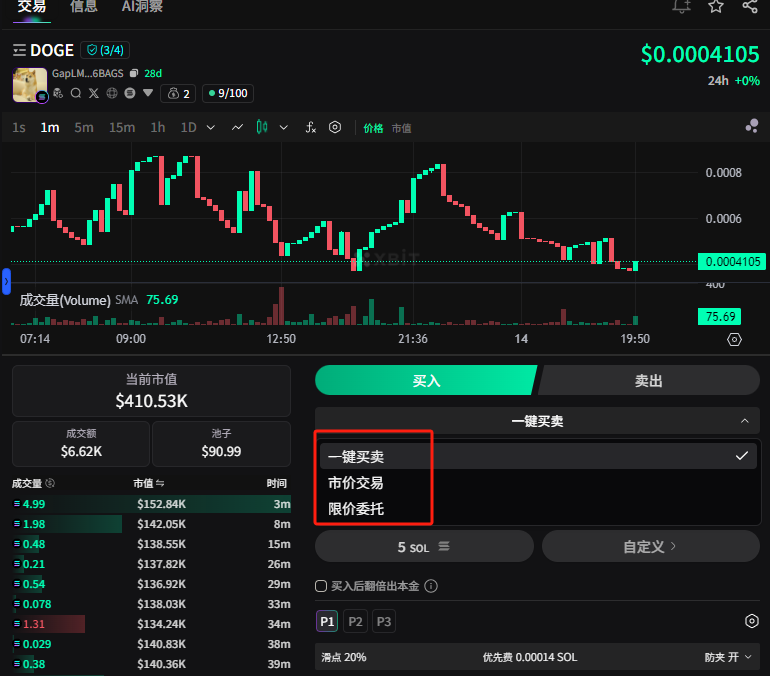Select the 卖出 sell tab

point(649,380)
